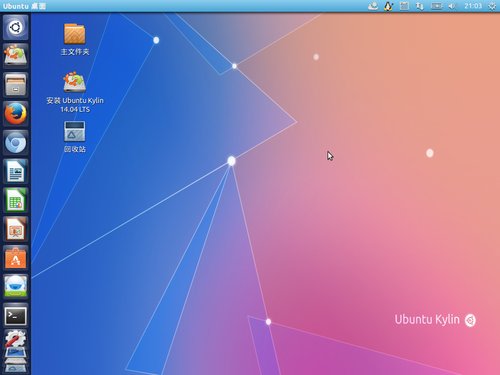Open LibreOffice Writer
This screenshot has height=375, width=500.
[15, 171]
